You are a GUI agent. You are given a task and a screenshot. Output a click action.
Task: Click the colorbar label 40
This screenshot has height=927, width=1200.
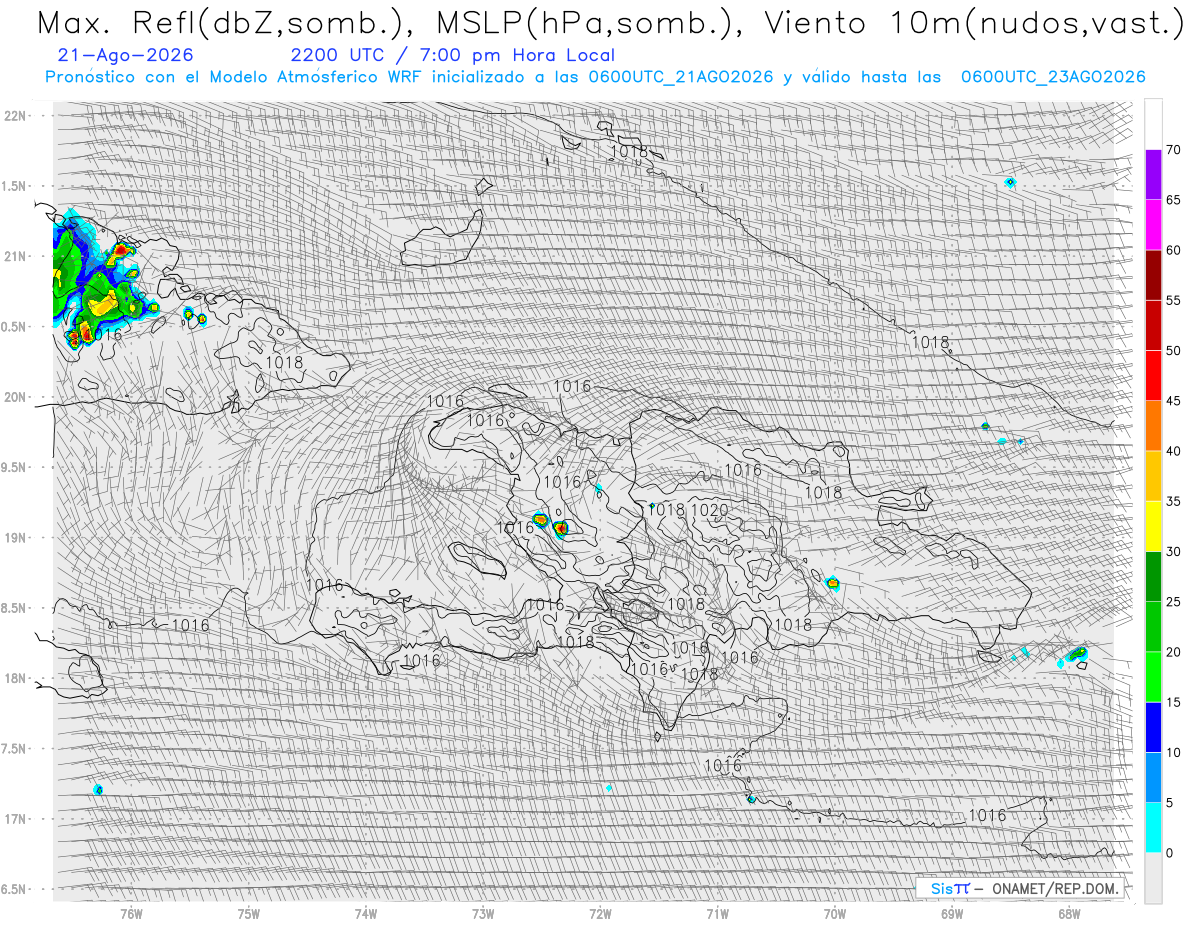[1173, 451]
